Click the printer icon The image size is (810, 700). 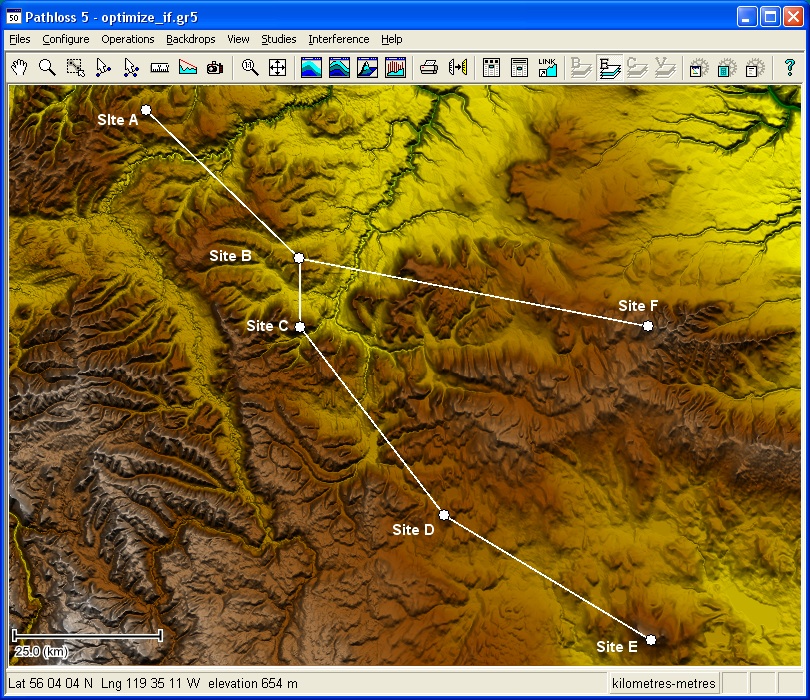[429, 67]
